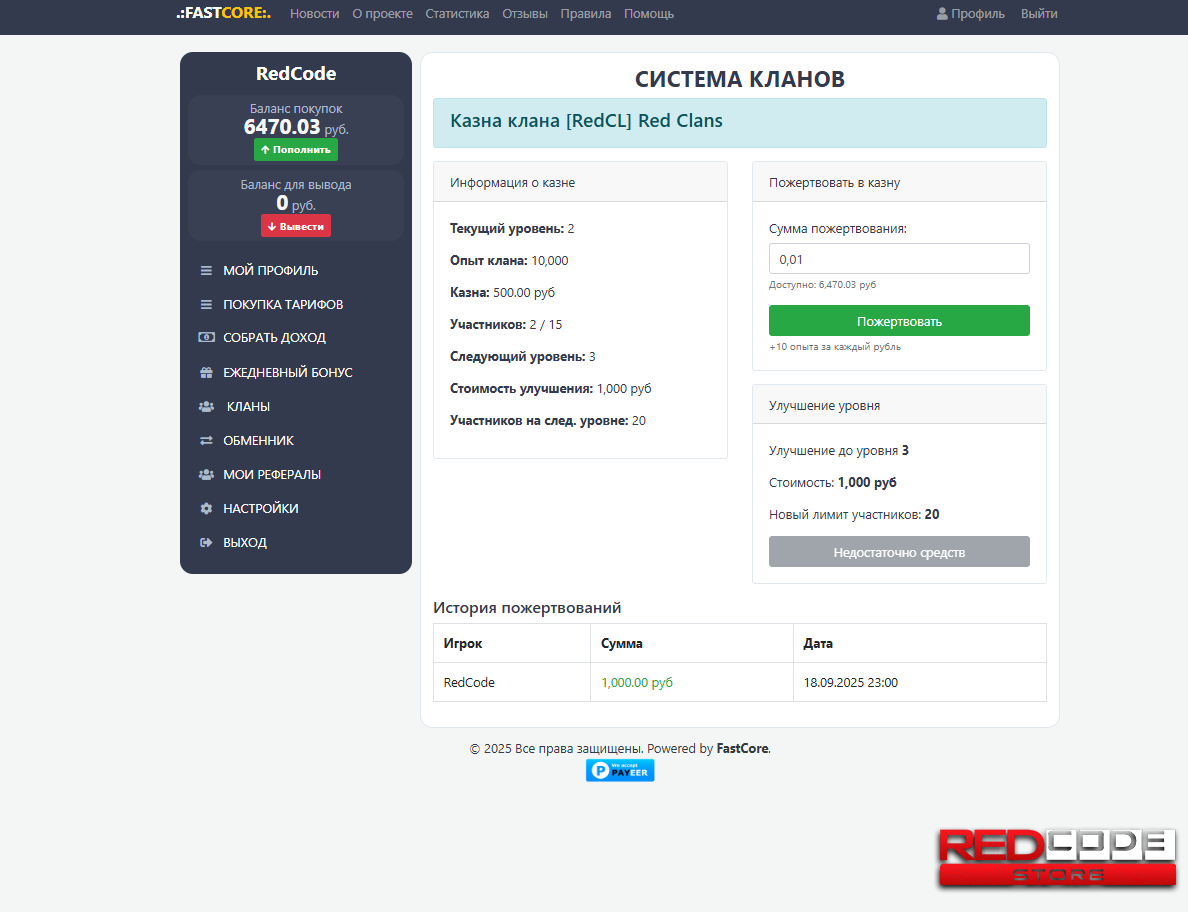Click Выйти in the top right
The image size is (1188, 912).
pos(1039,14)
